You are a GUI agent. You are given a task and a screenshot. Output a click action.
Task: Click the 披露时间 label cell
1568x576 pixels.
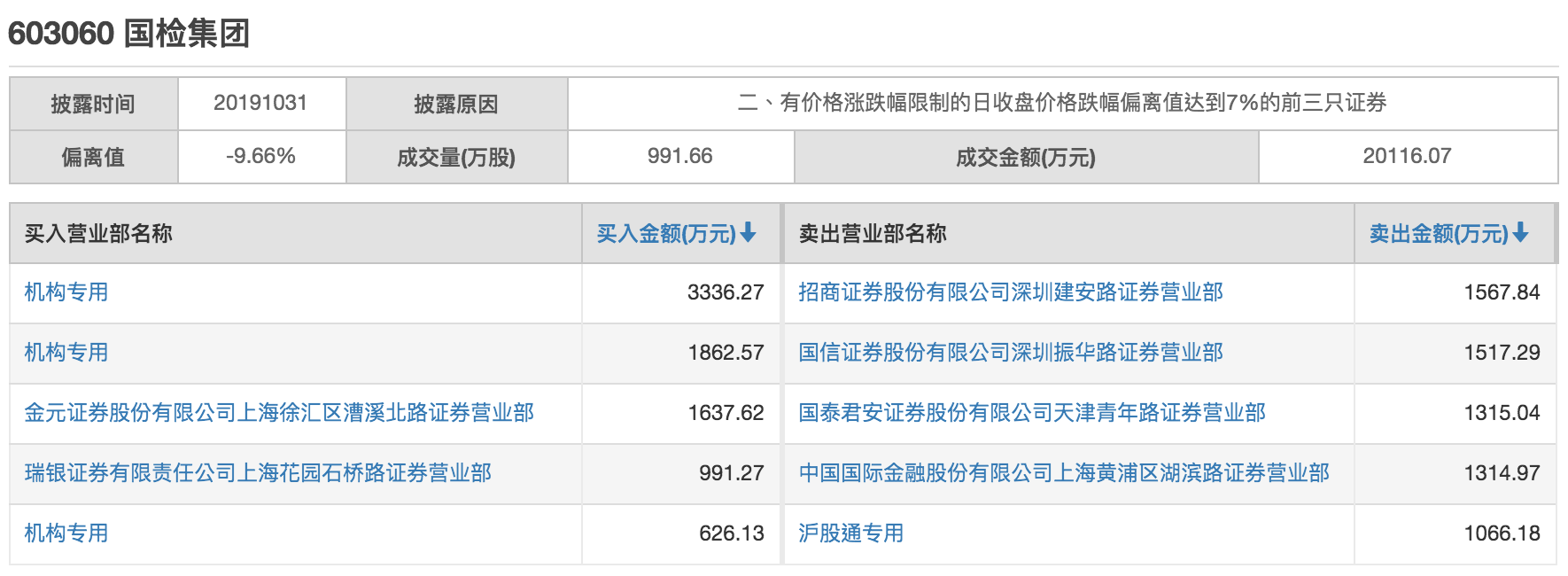coord(94,104)
